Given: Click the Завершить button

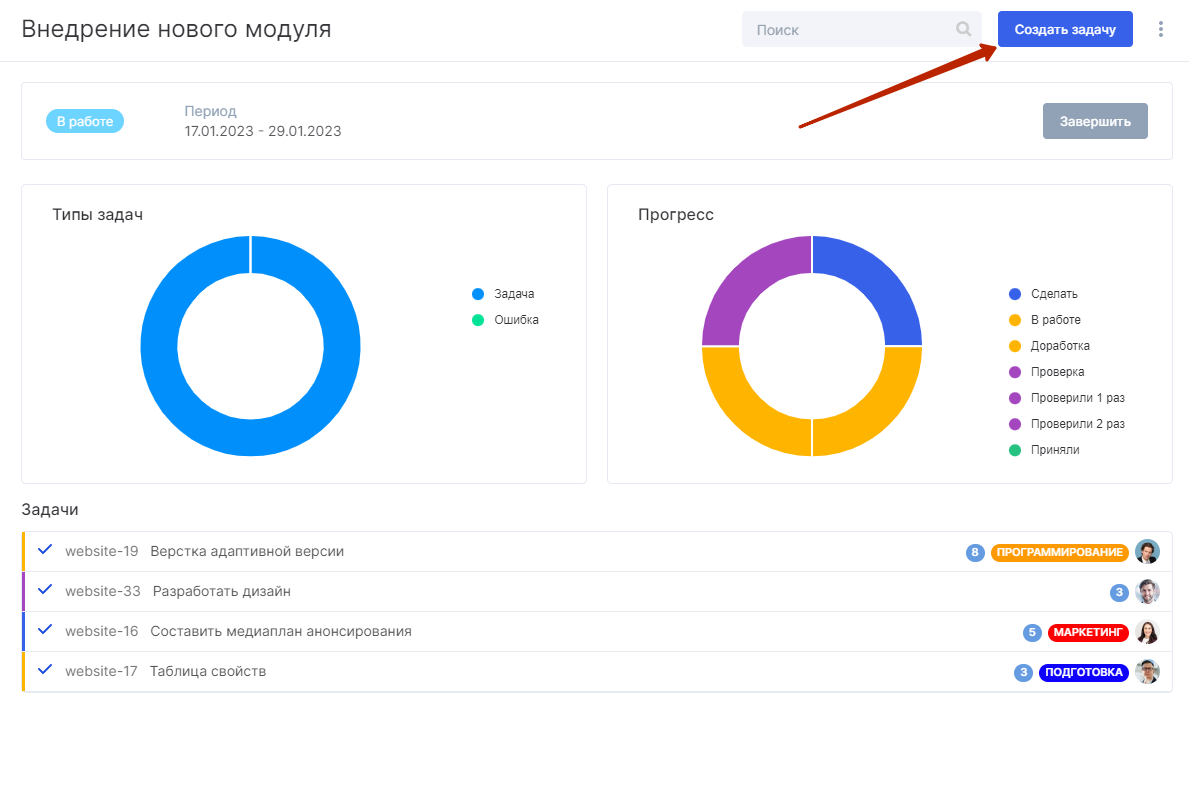Looking at the screenshot, I should click(x=1095, y=121).
